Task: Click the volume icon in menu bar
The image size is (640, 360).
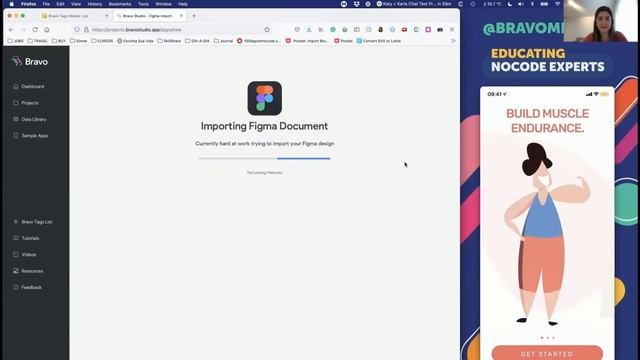Action: tap(521, 4)
